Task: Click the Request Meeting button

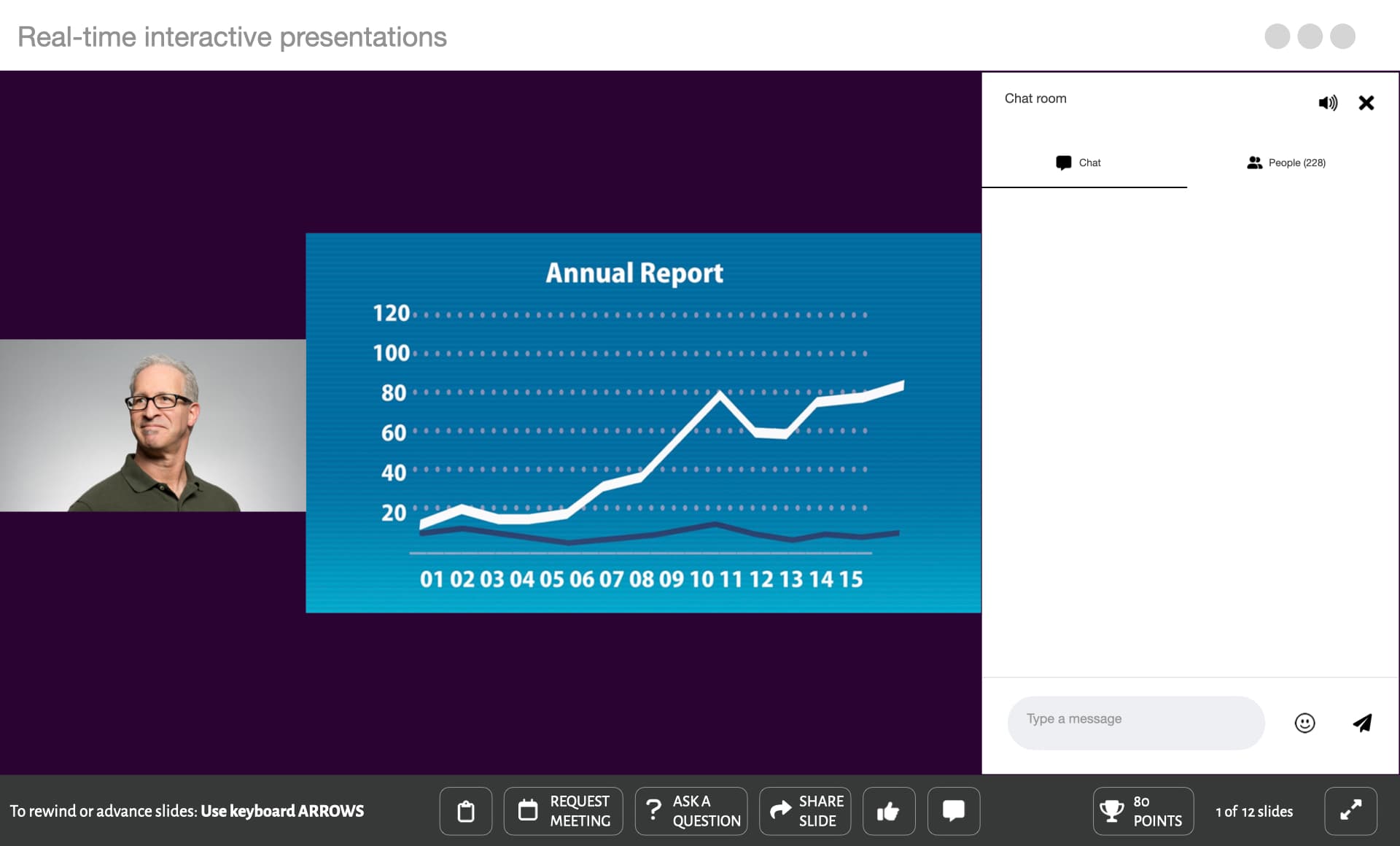Action: coord(563,811)
